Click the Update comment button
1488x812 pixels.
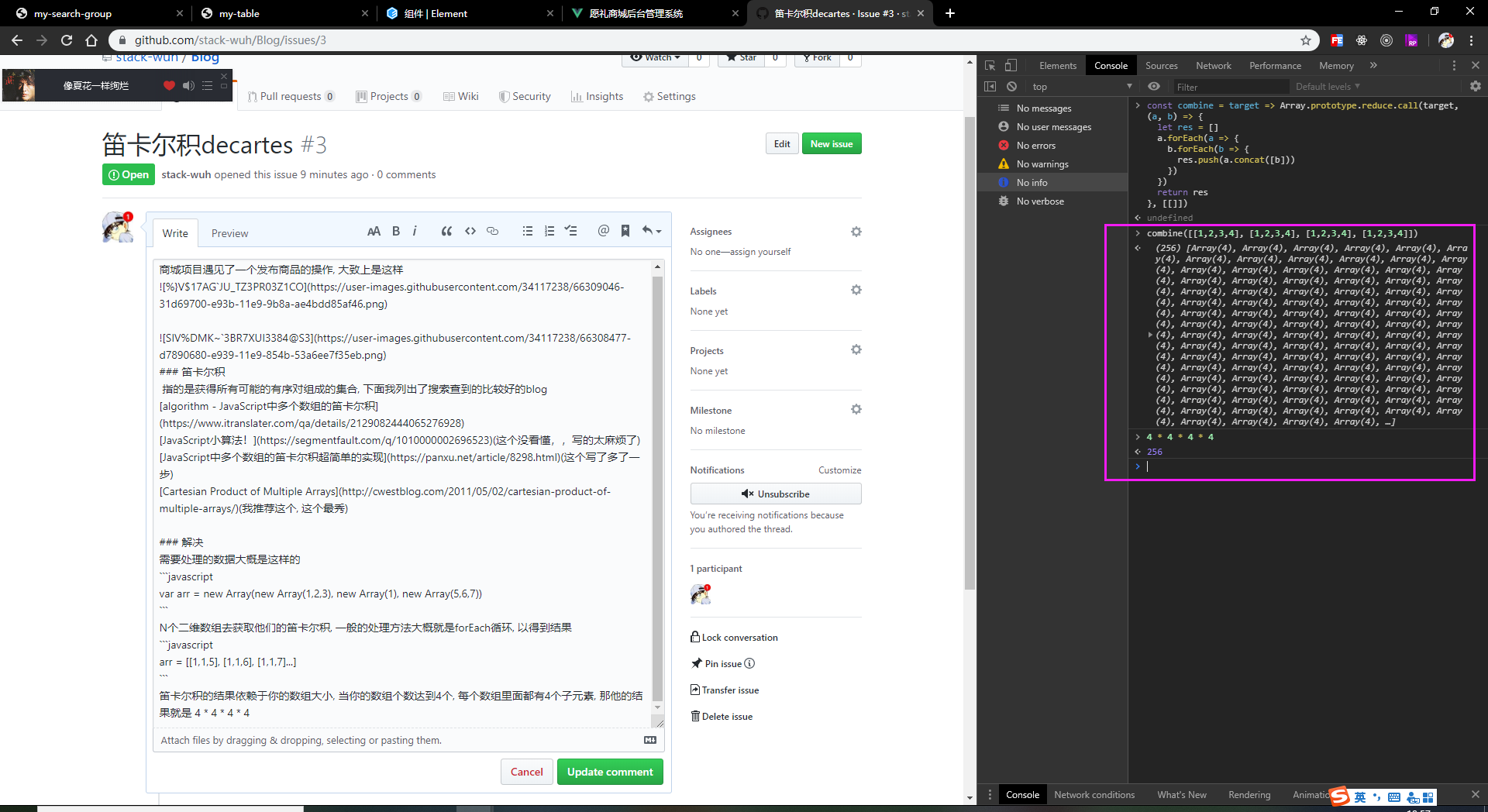pyautogui.click(x=610, y=772)
